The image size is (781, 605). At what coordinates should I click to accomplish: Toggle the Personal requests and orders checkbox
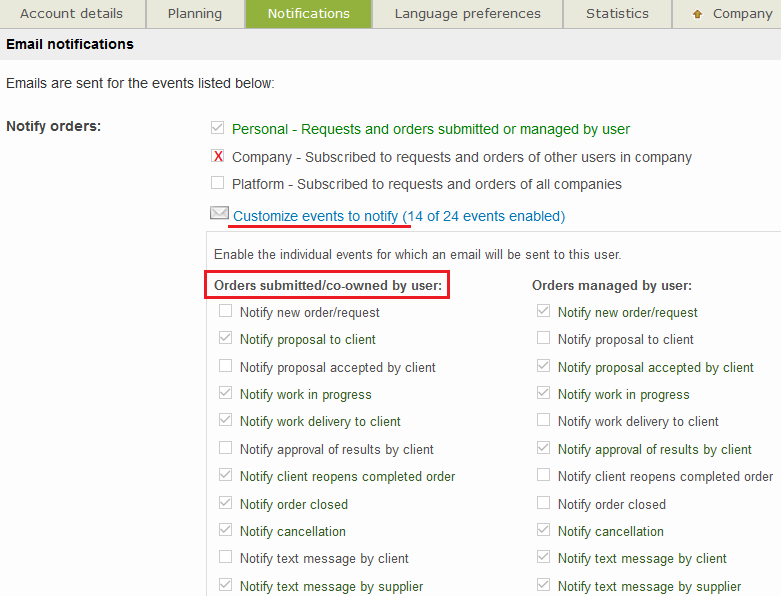(218, 129)
